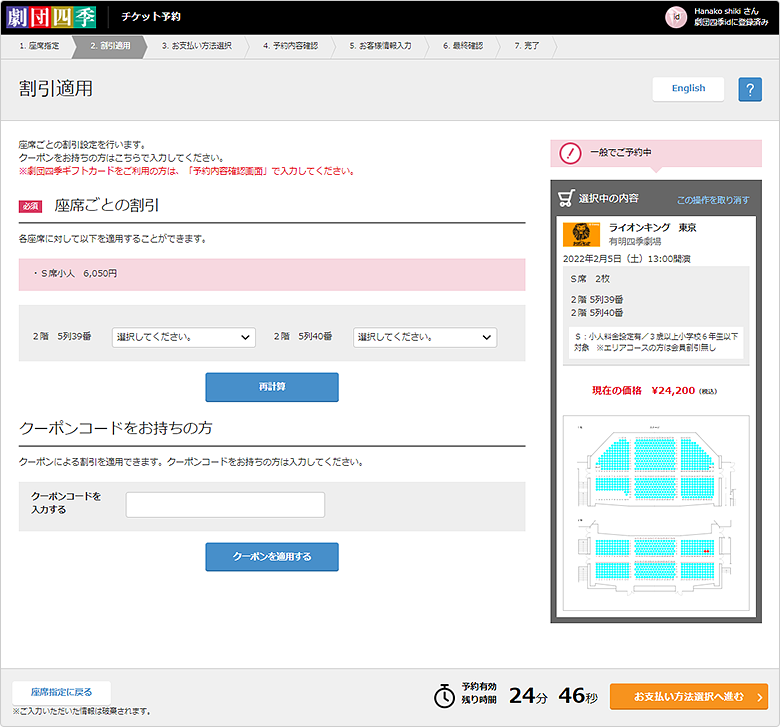Click the ライオンキング 東京 title
This screenshot has width=780, height=727.
[652, 227]
